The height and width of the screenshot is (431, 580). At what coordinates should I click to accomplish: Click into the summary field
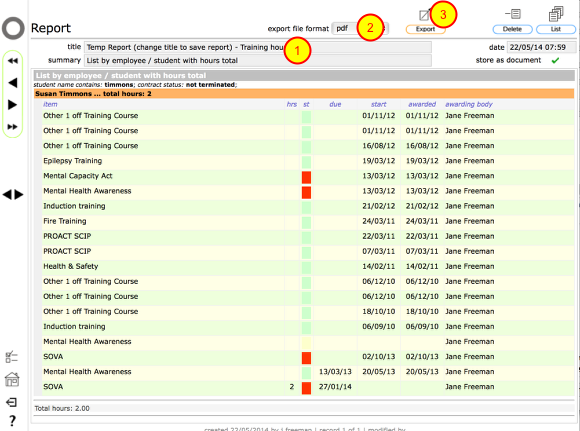[x=258, y=61]
